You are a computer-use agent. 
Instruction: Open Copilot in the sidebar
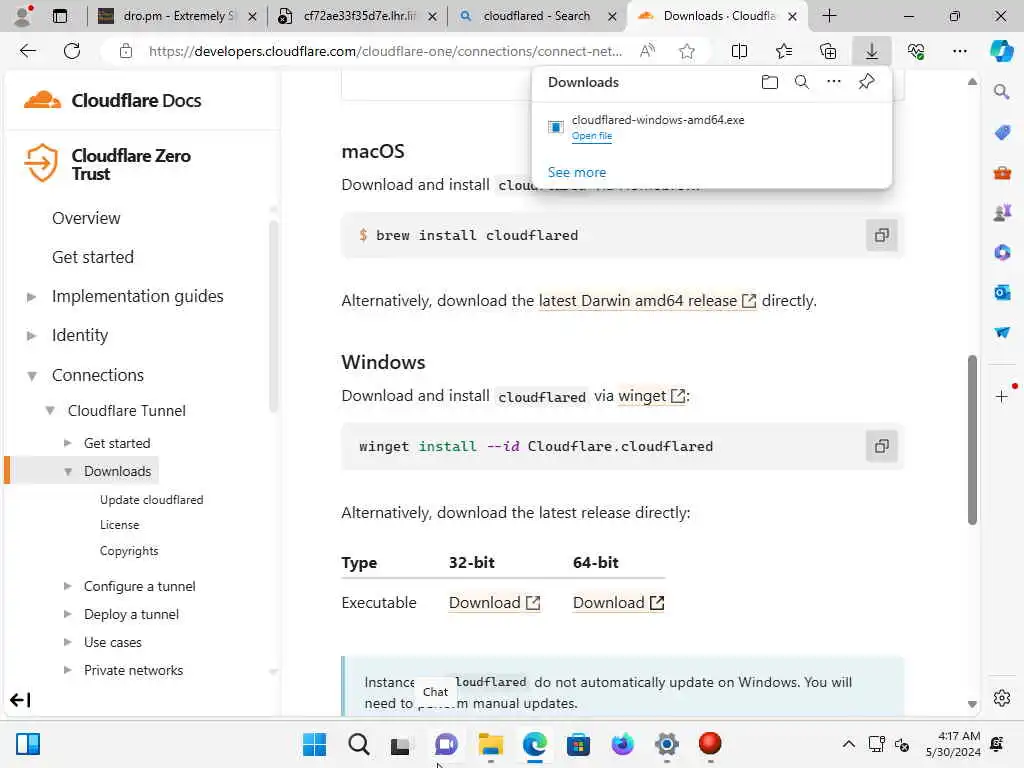[x=1002, y=51]
